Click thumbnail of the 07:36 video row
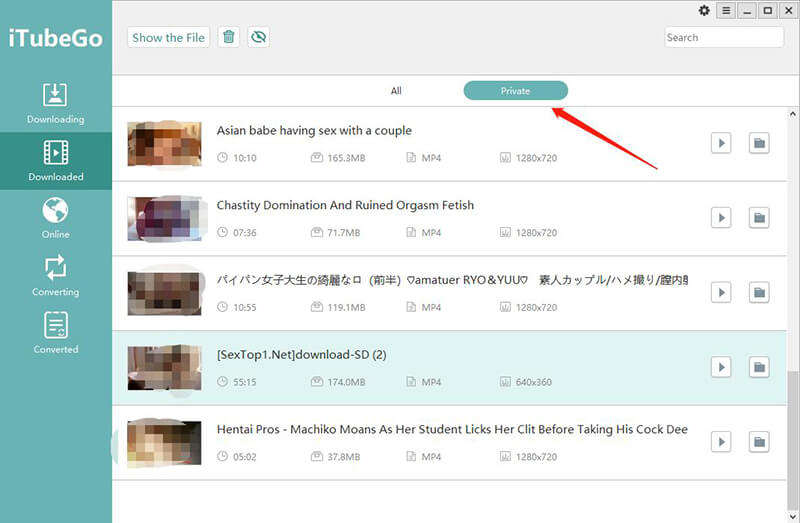800x523 pixels. tap(164, 218)
